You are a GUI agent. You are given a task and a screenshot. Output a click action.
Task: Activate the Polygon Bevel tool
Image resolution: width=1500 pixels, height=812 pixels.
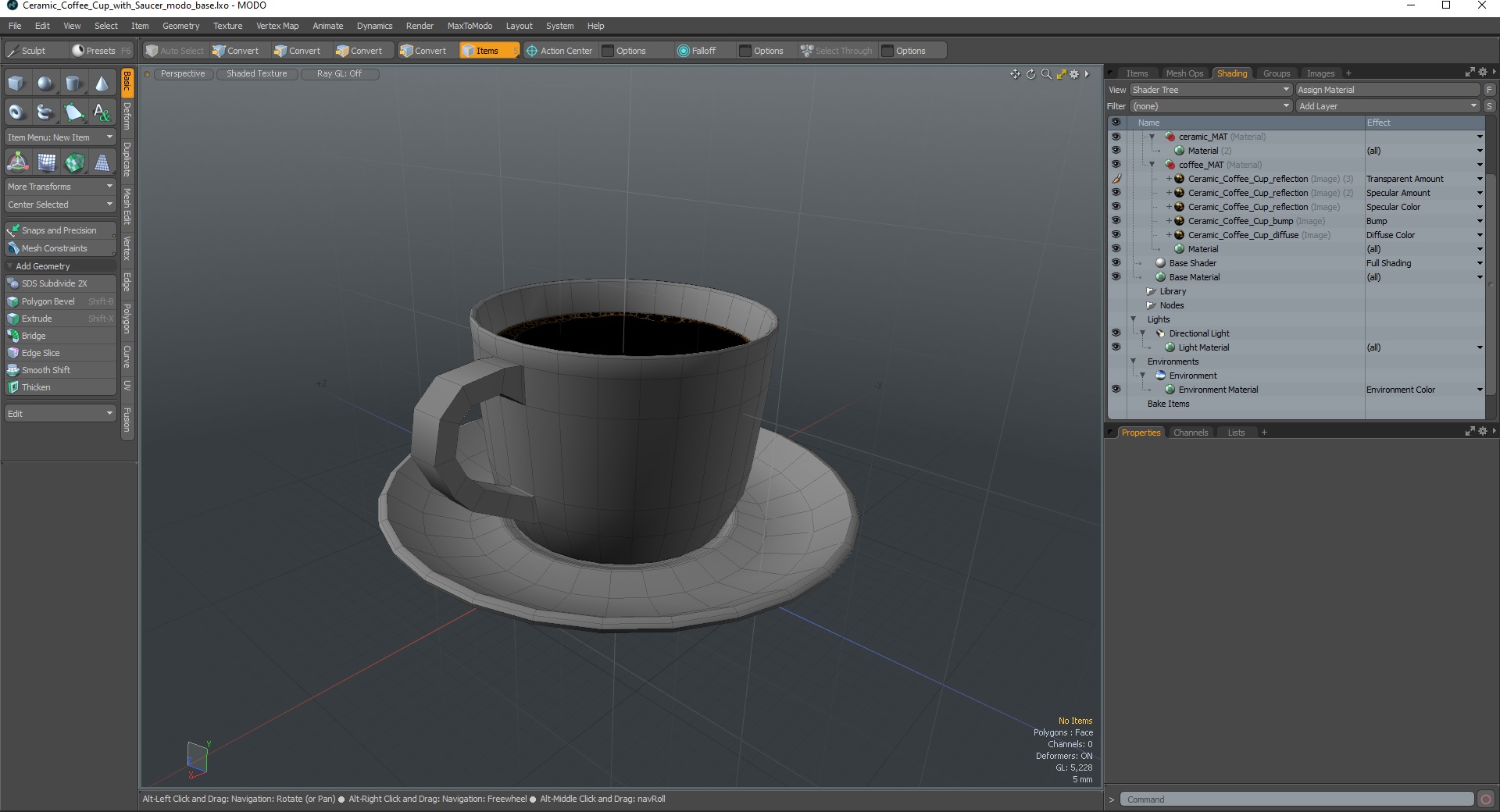[x=60, y=301]
